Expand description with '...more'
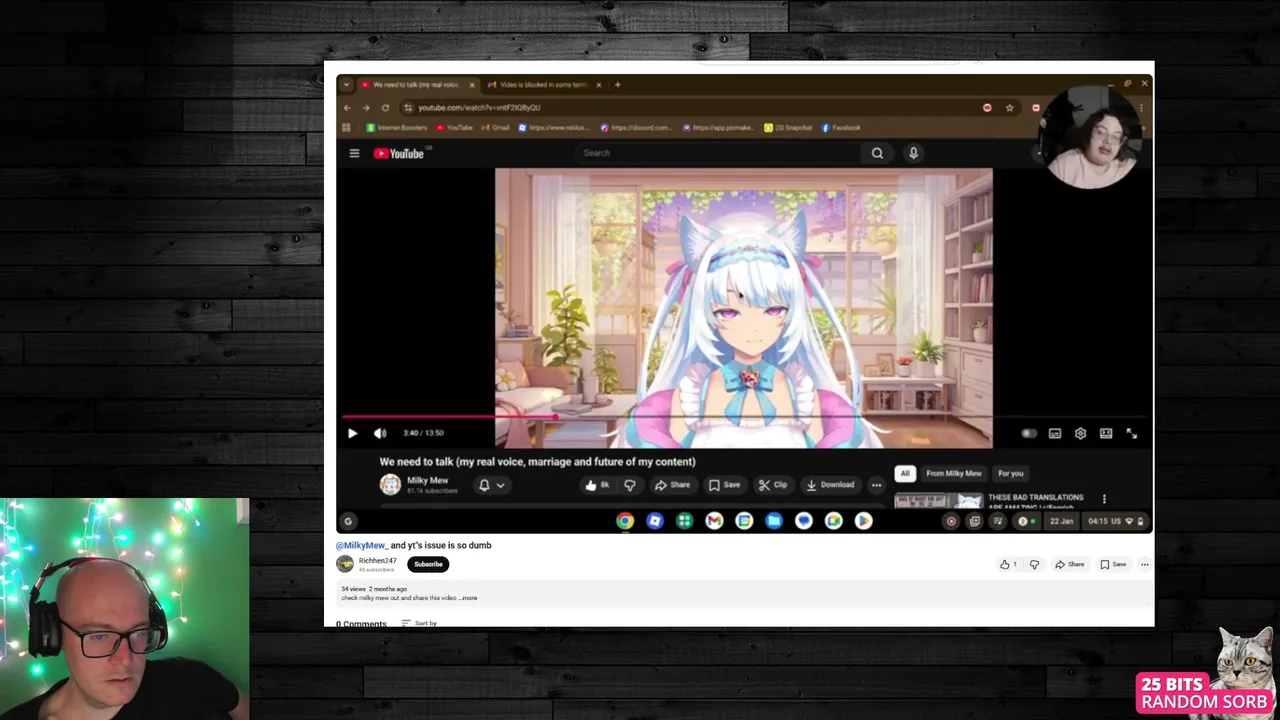This screenshot has height=720, width=1280. (x=469, y=598)
